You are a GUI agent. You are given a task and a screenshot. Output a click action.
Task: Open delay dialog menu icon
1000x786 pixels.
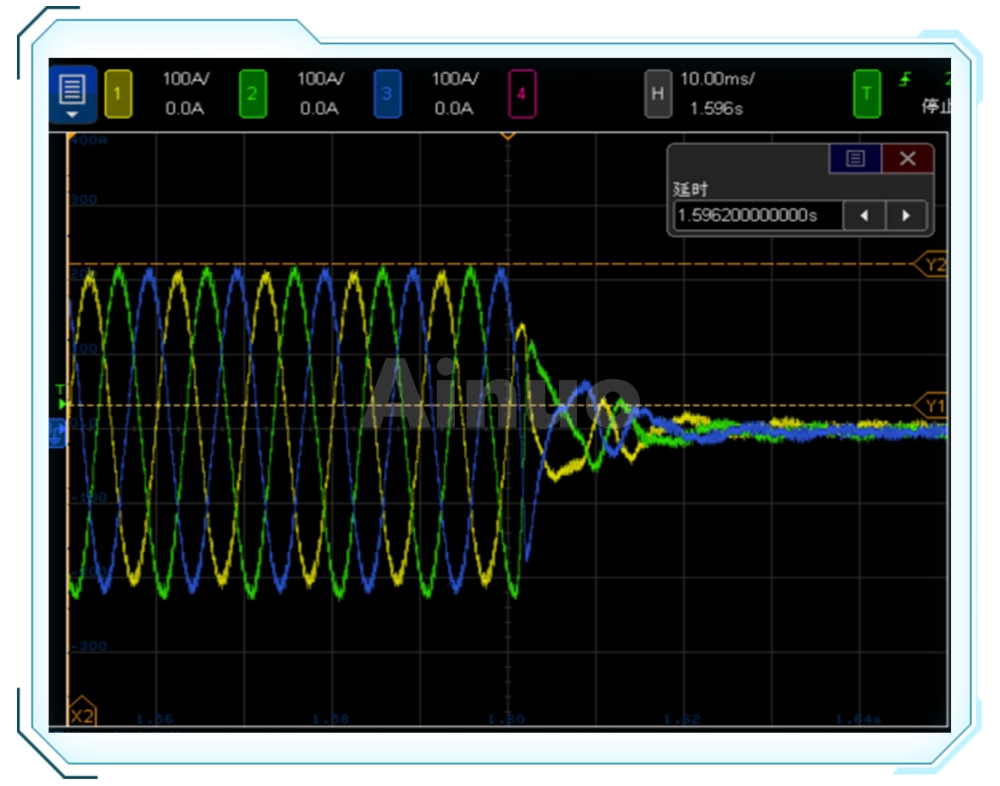tap(855, 159)
